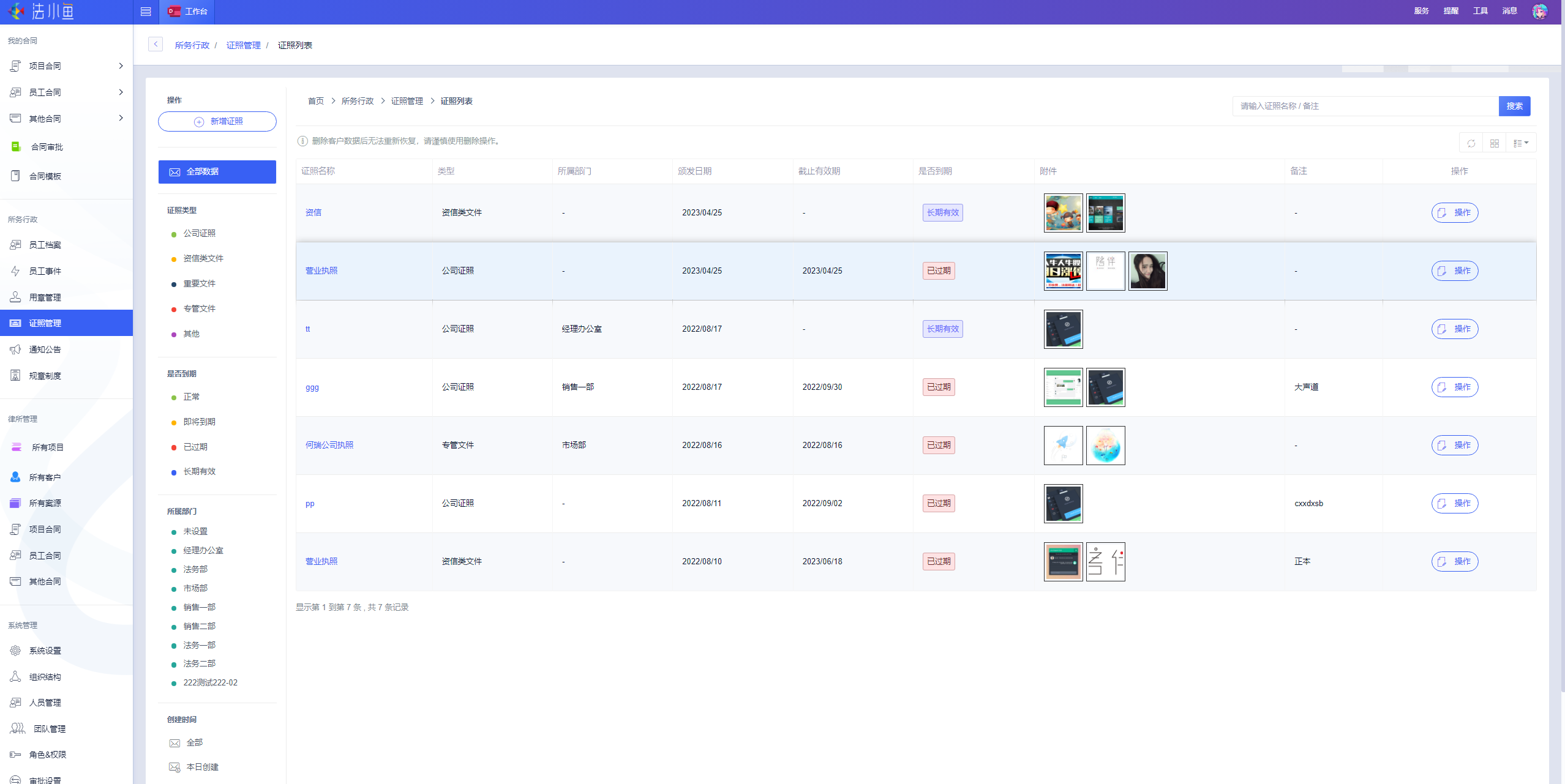Filter by 已过期 status
1565x784 pixels.
tap(195, 447)
